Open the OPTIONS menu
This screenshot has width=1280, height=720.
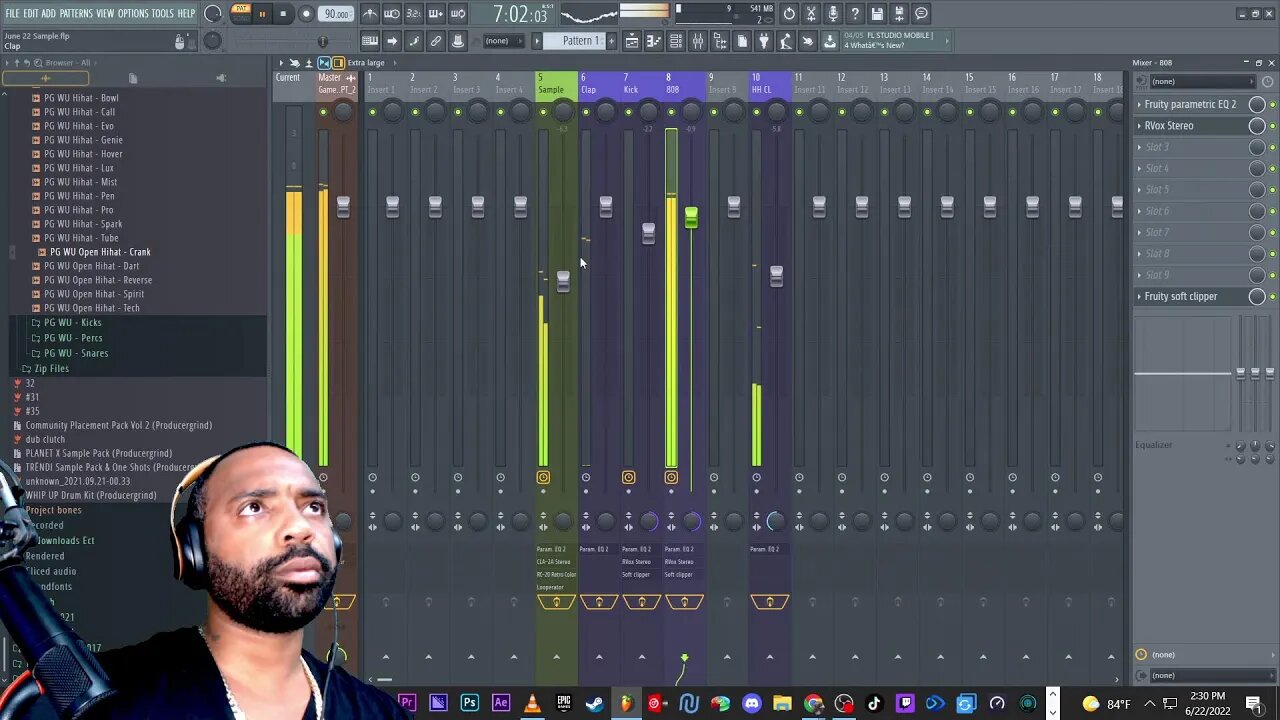(133, 14)
